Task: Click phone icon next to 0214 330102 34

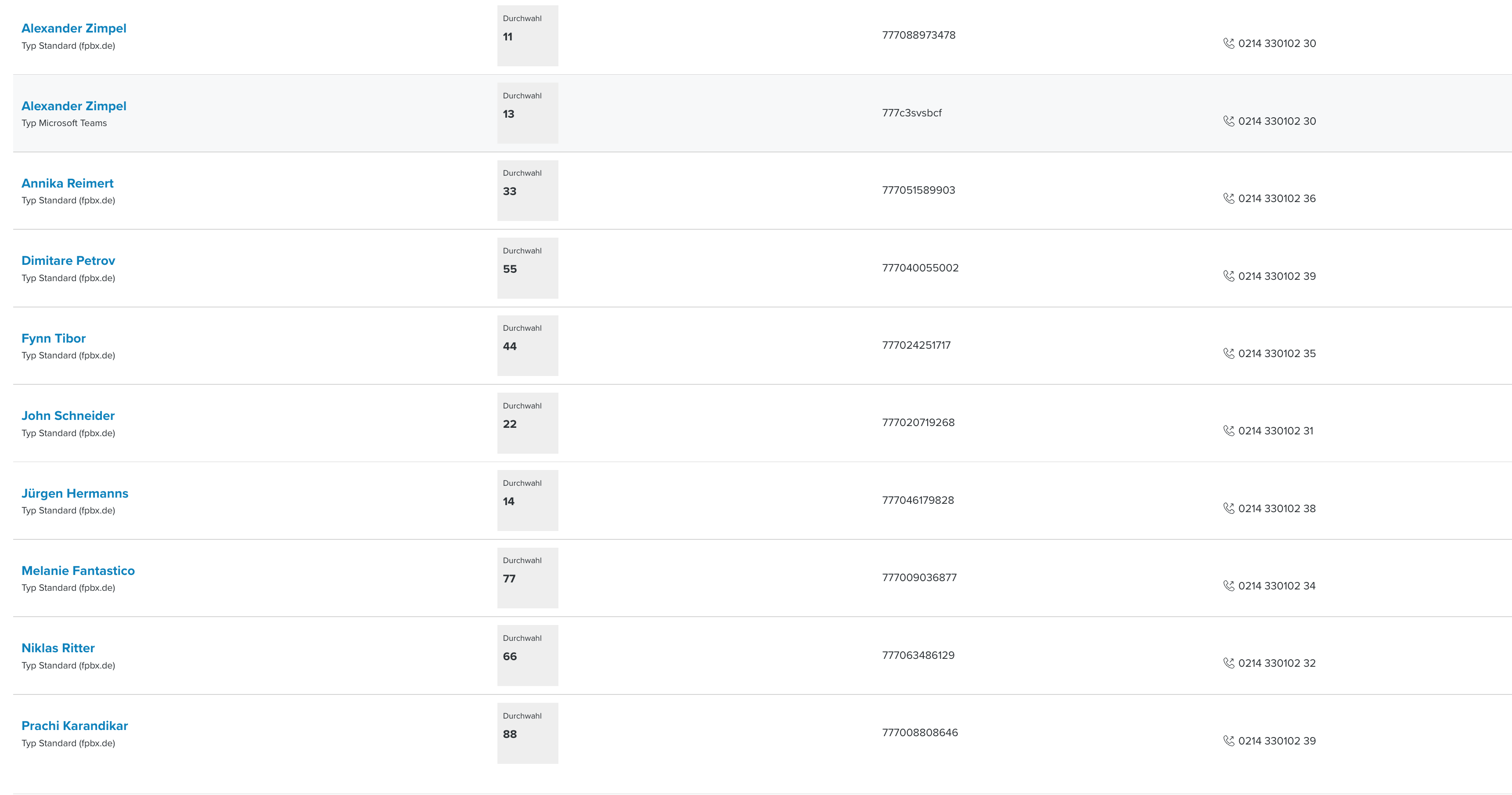Action: [x=1228, y=586]
